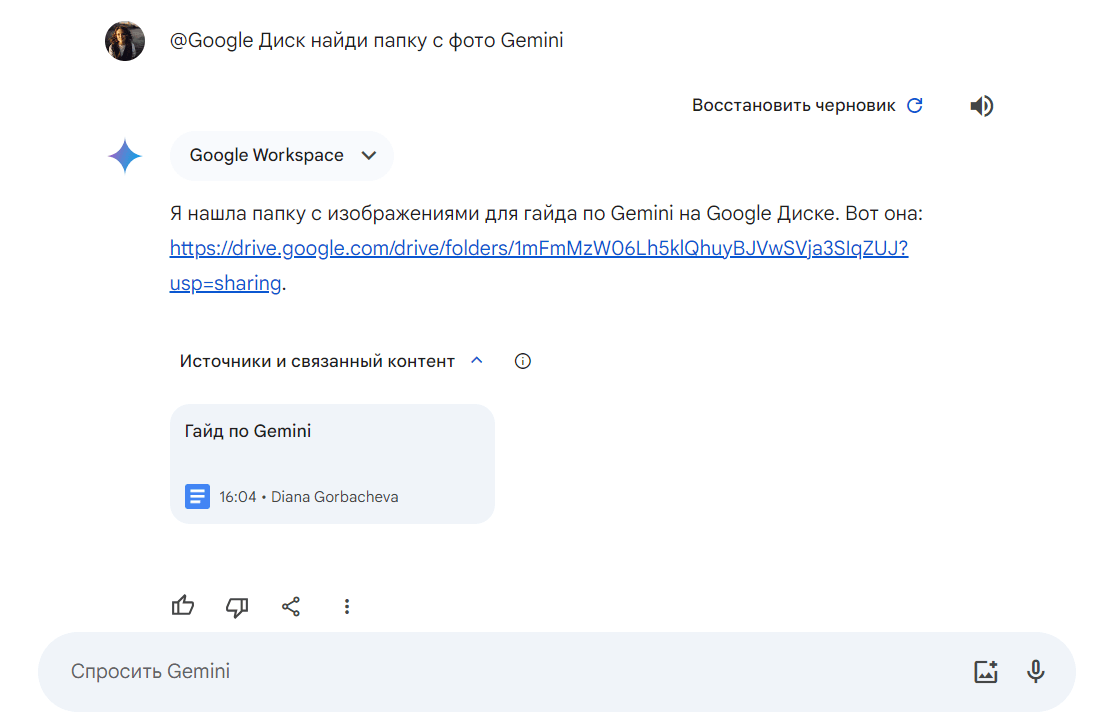Image resolution: width=1109 pixels, height=721 pixels.
Task: Open the drive.google.com folder link
Action: click(x=538, y=248)
